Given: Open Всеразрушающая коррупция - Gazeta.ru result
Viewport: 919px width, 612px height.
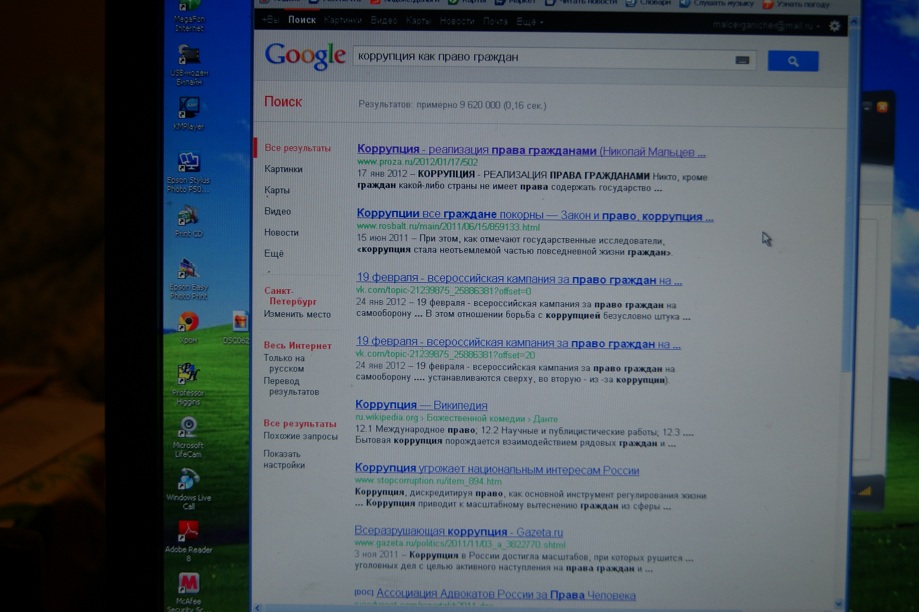Looking at the screenshot, I should point(458,532).
